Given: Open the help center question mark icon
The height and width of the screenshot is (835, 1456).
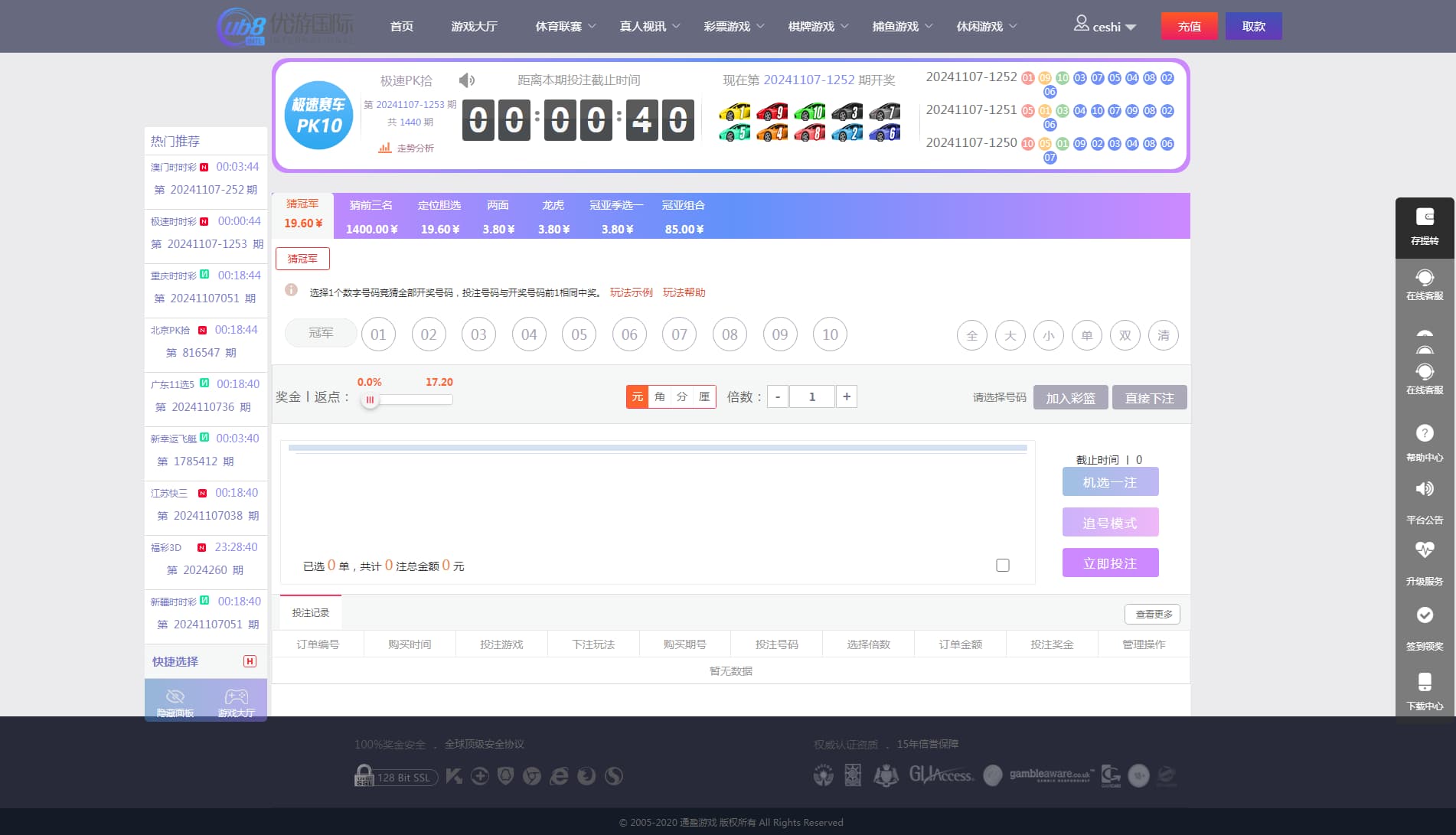Looking at the screenshot, I should pos(1424,433).
